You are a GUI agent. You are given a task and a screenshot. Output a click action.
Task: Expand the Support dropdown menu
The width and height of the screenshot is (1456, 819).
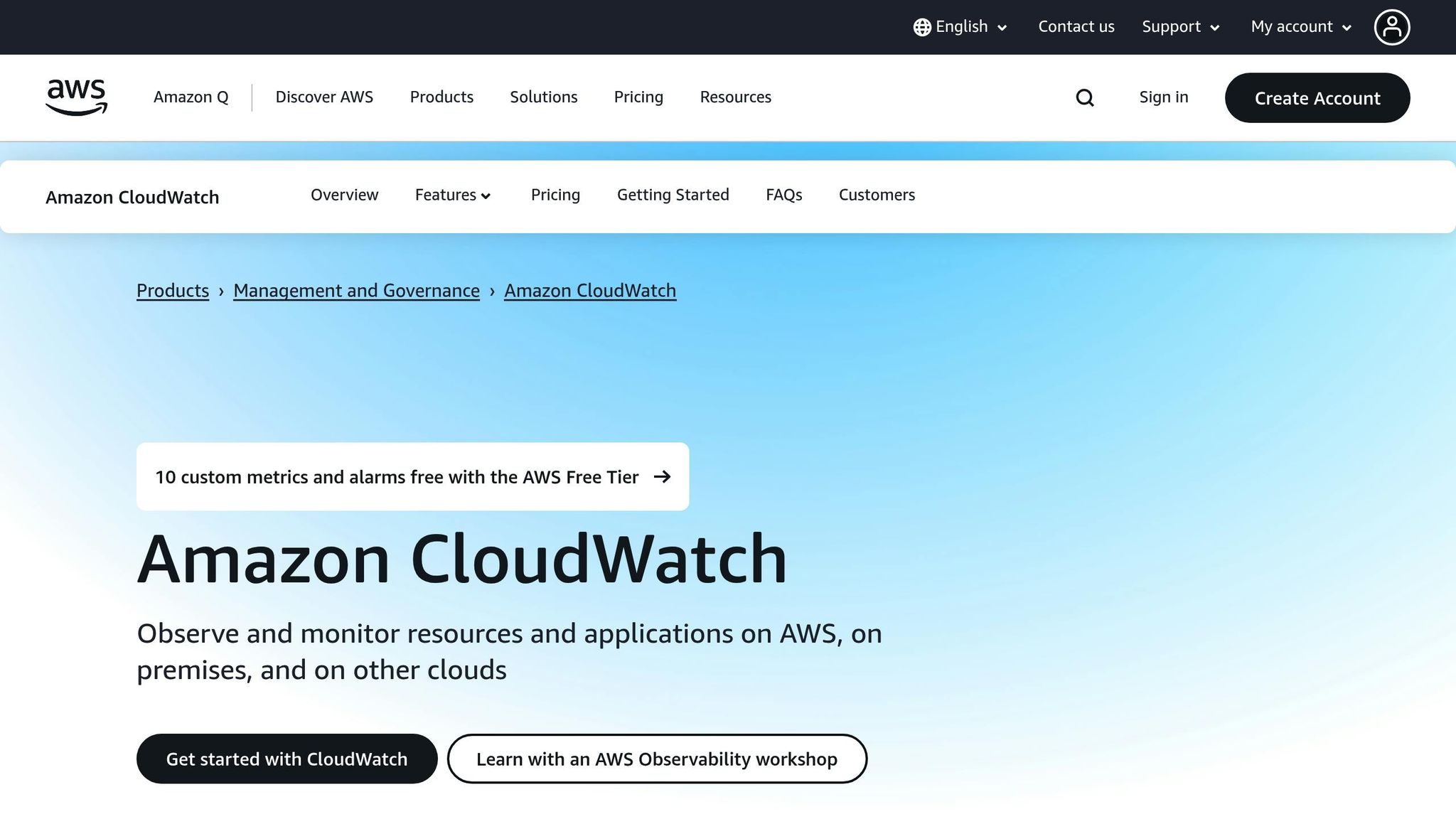point(1180,27)
